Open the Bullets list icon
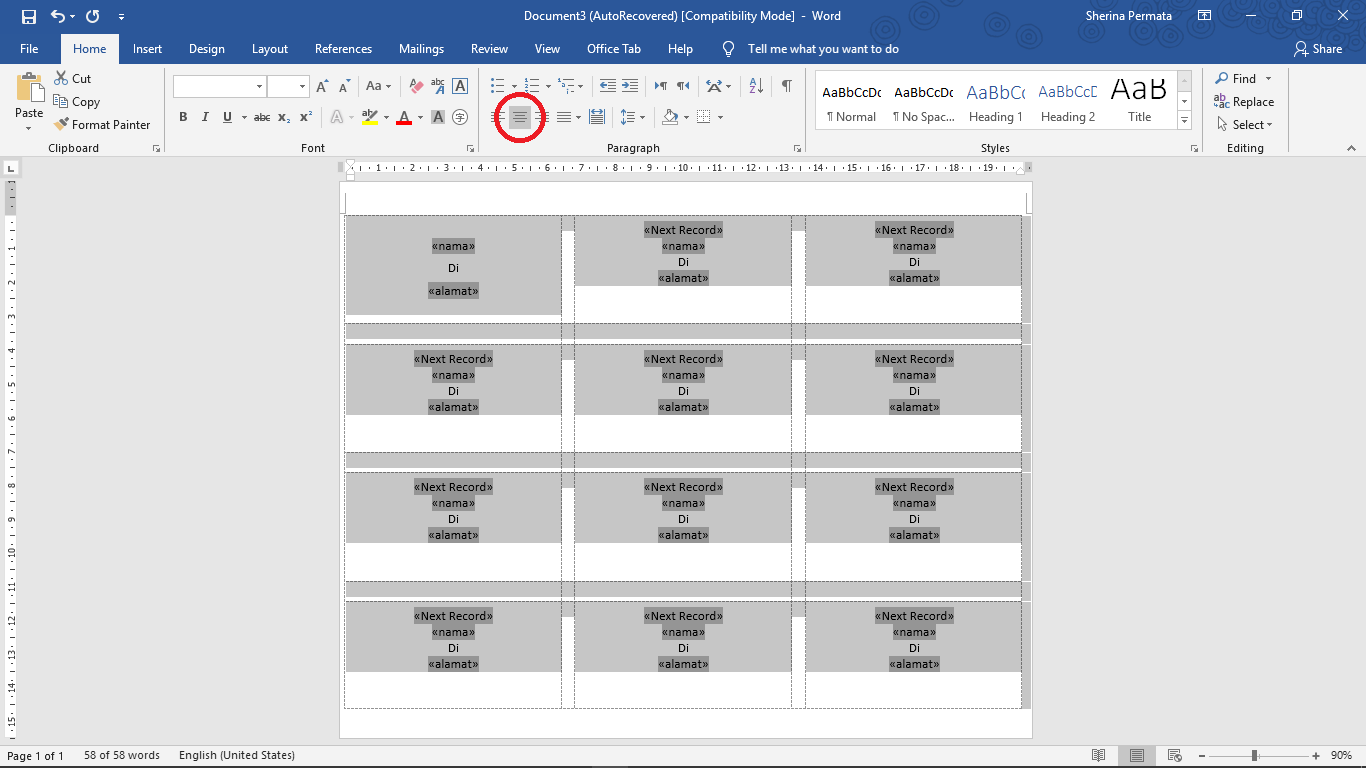Screen dimensions: 1366x768 pos(498,85)
